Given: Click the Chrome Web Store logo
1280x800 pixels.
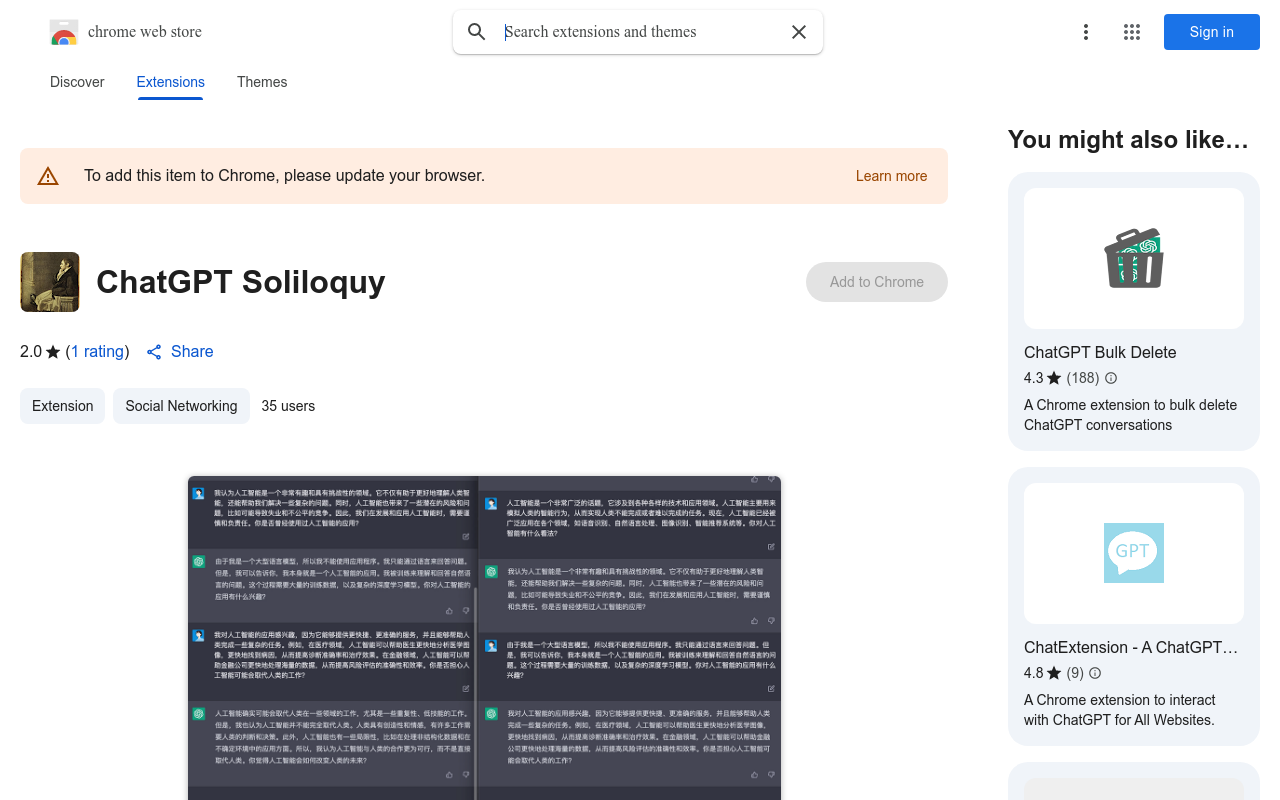Looking at the screenshot, I should point(64,32).
